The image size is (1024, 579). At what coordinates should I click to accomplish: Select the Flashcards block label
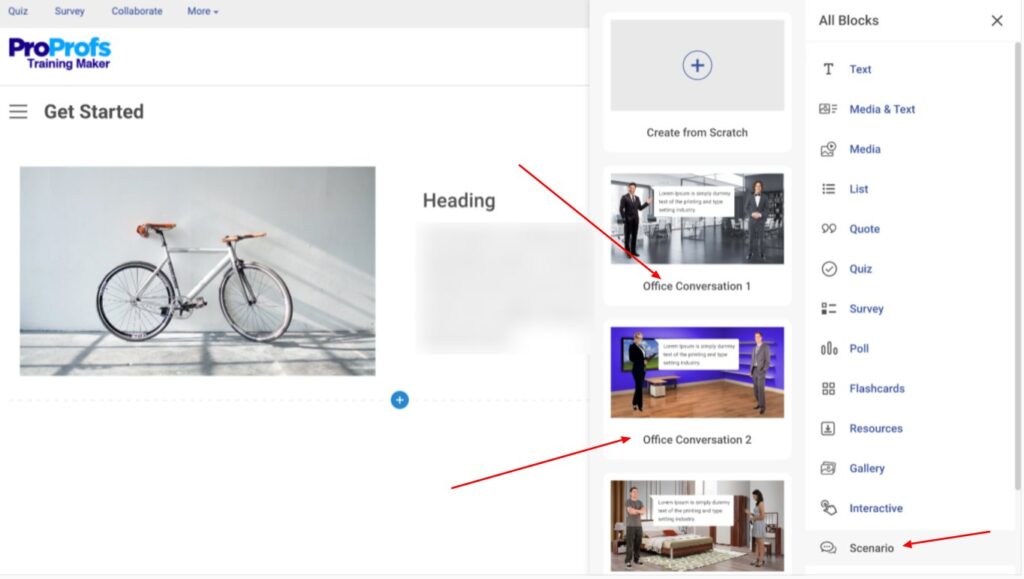point(876,388)
